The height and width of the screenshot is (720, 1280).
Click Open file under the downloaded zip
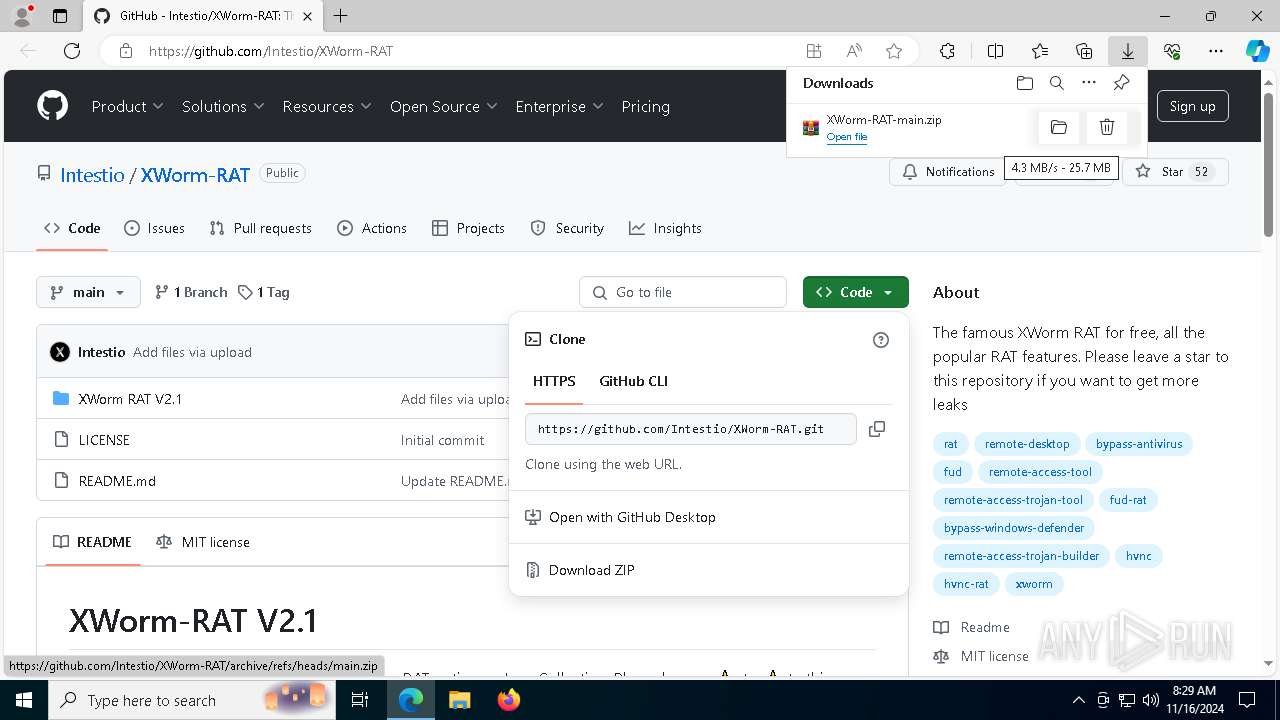click(846, 137)
